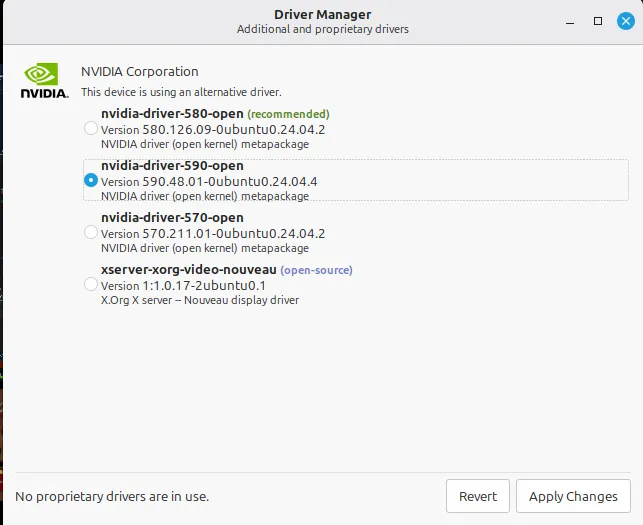Minimize the Driver Manager window
Screen dimensions: 643x525
click(570, 21)
